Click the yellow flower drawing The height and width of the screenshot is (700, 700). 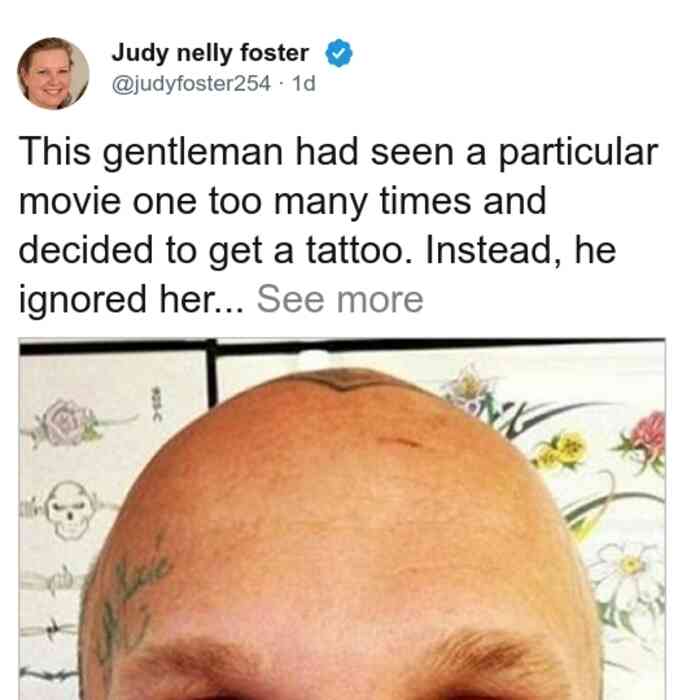[x=562, y=451]
